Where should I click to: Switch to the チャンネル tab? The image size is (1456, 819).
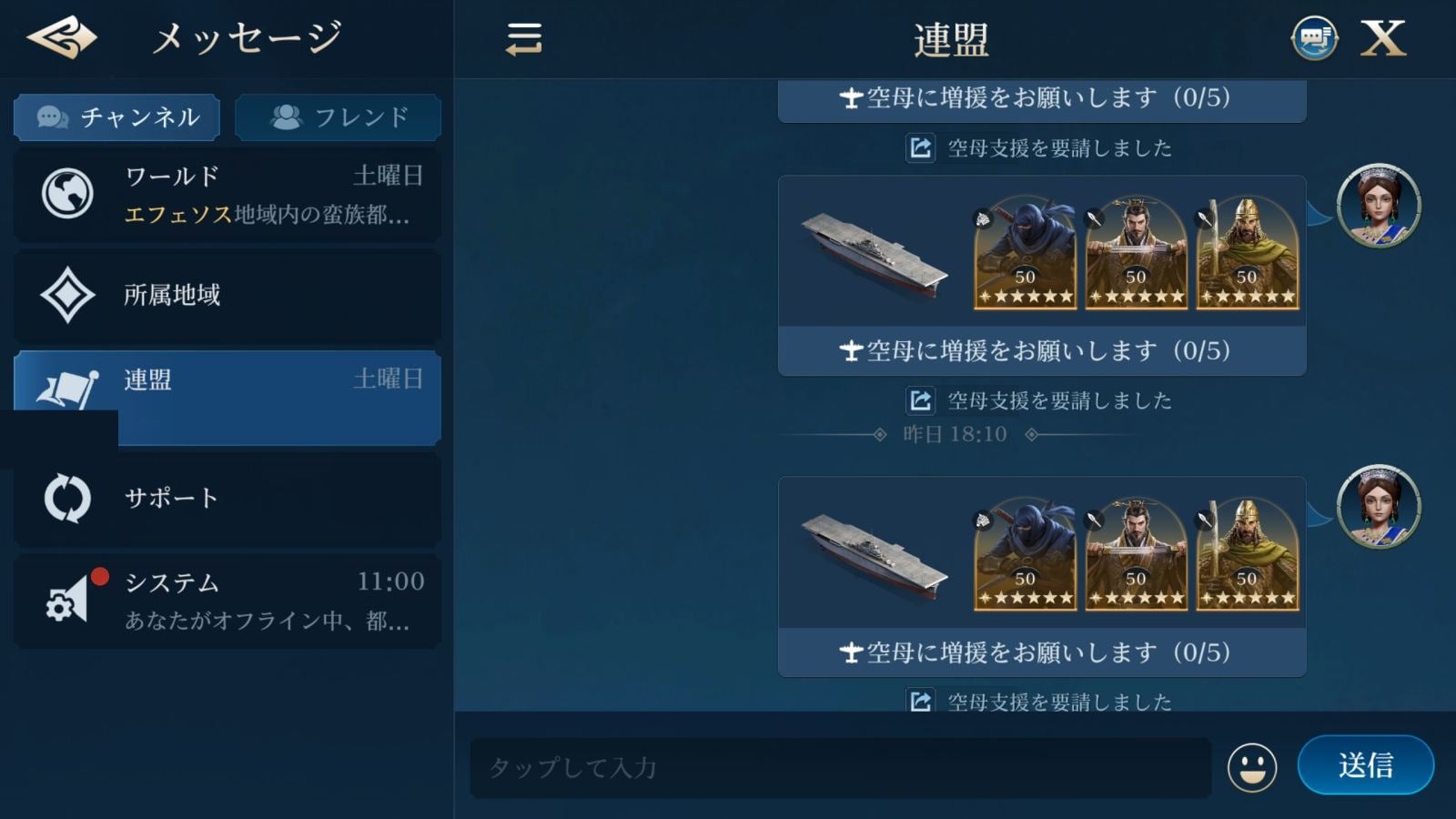pos(116,117)
